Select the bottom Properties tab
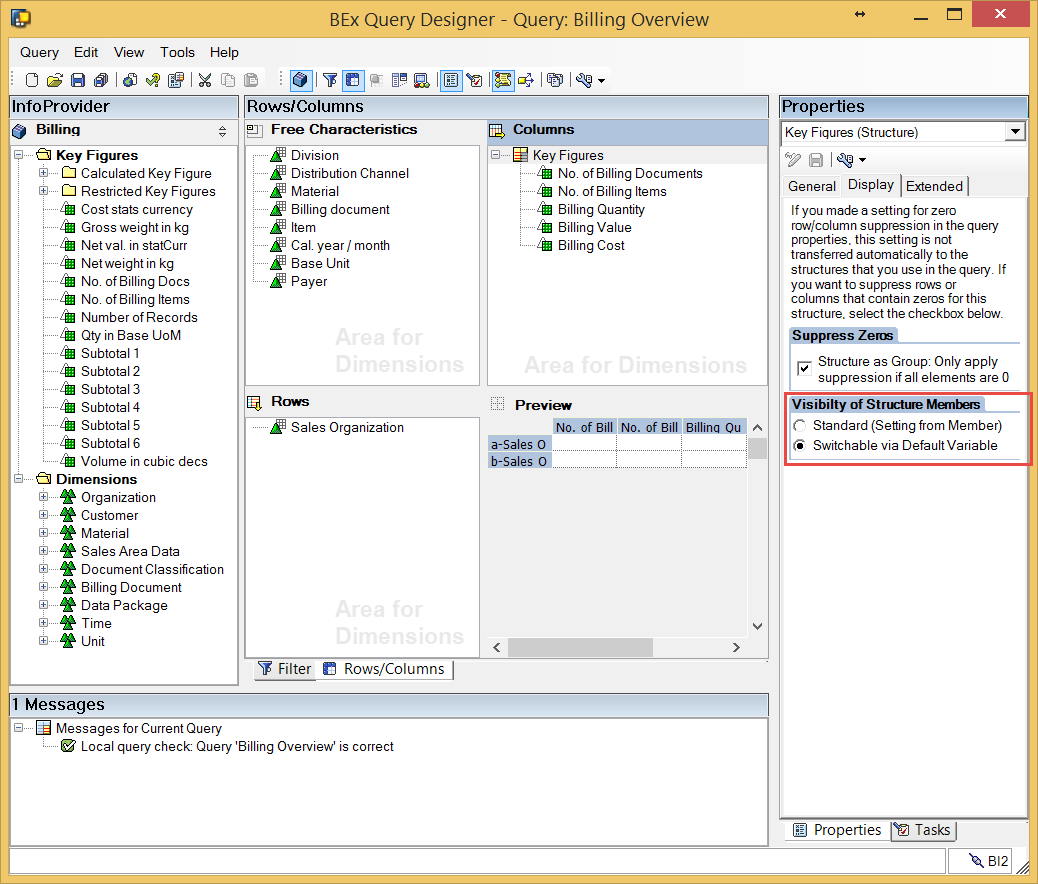This screenshot has height=884, width=1038. [838, 830]
